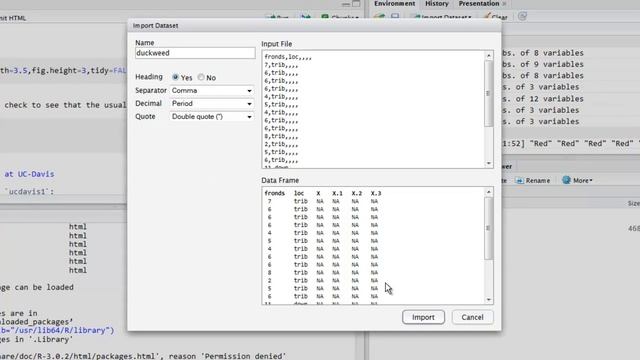
Task: Open the More menu in Files pane
Action: (577, 180)
